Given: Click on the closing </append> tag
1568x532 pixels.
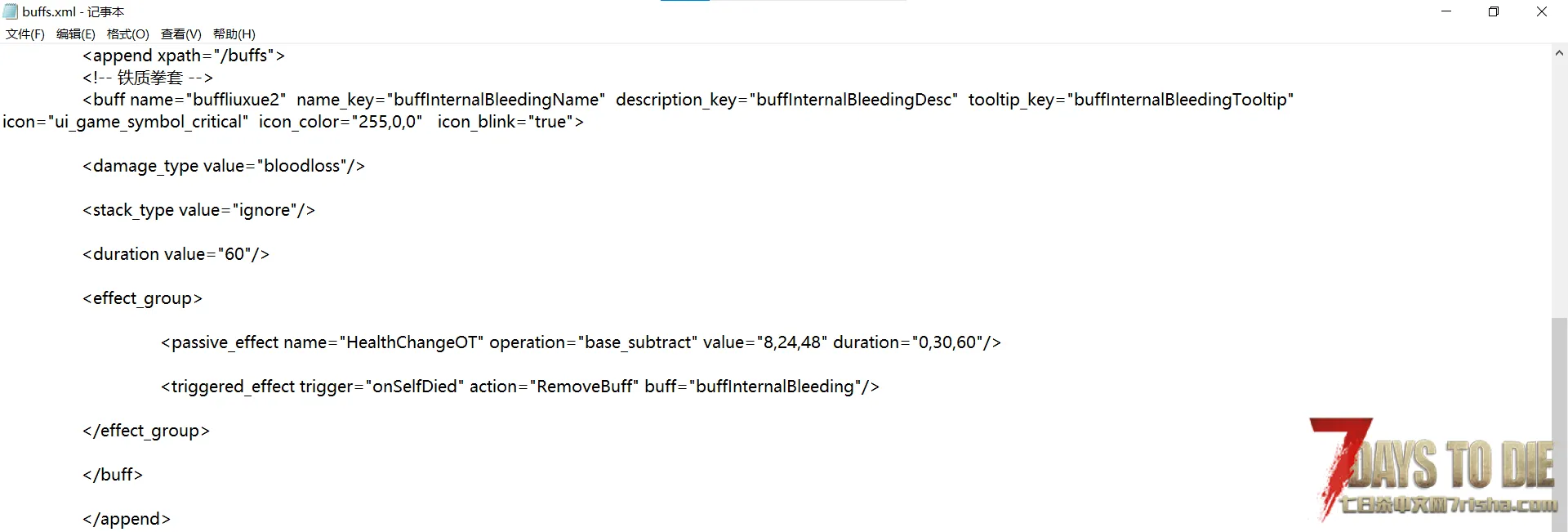Looking at the screenshot, I should click(127, 519).
